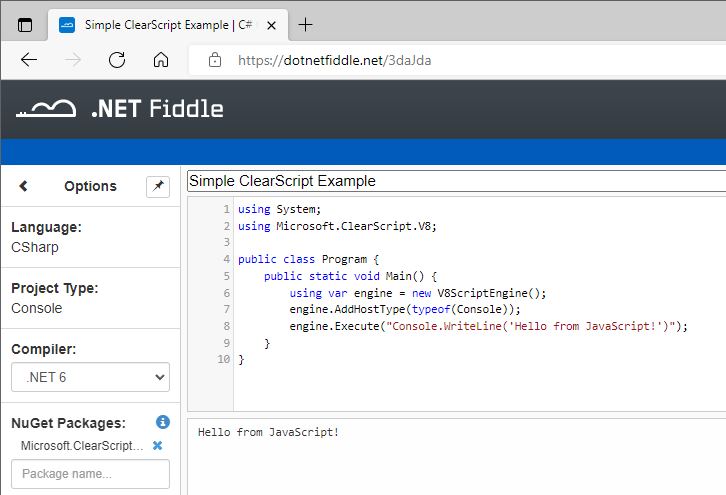Click the address bar URL
The width and height of the screenshot is (726, 495).
click(x=334, y=60)
